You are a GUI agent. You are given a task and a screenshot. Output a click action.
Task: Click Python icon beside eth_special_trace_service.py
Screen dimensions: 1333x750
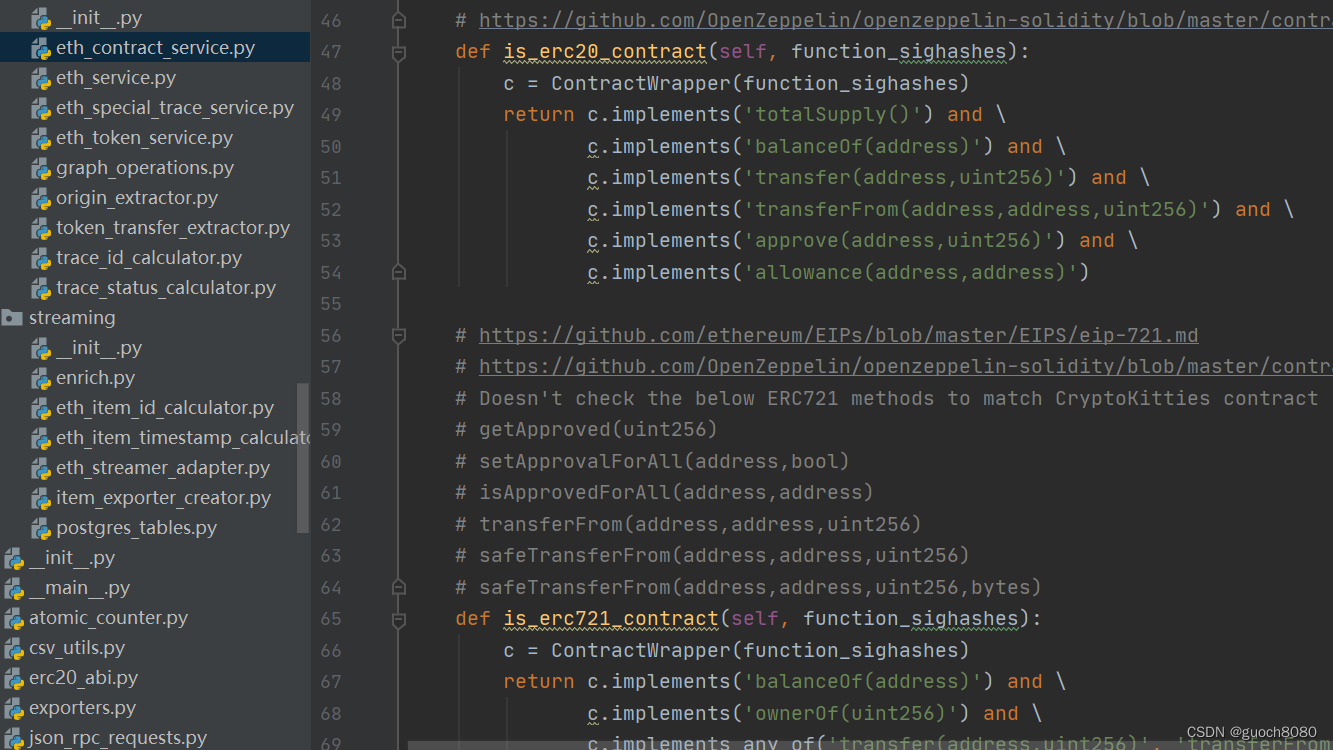(41, 108)
